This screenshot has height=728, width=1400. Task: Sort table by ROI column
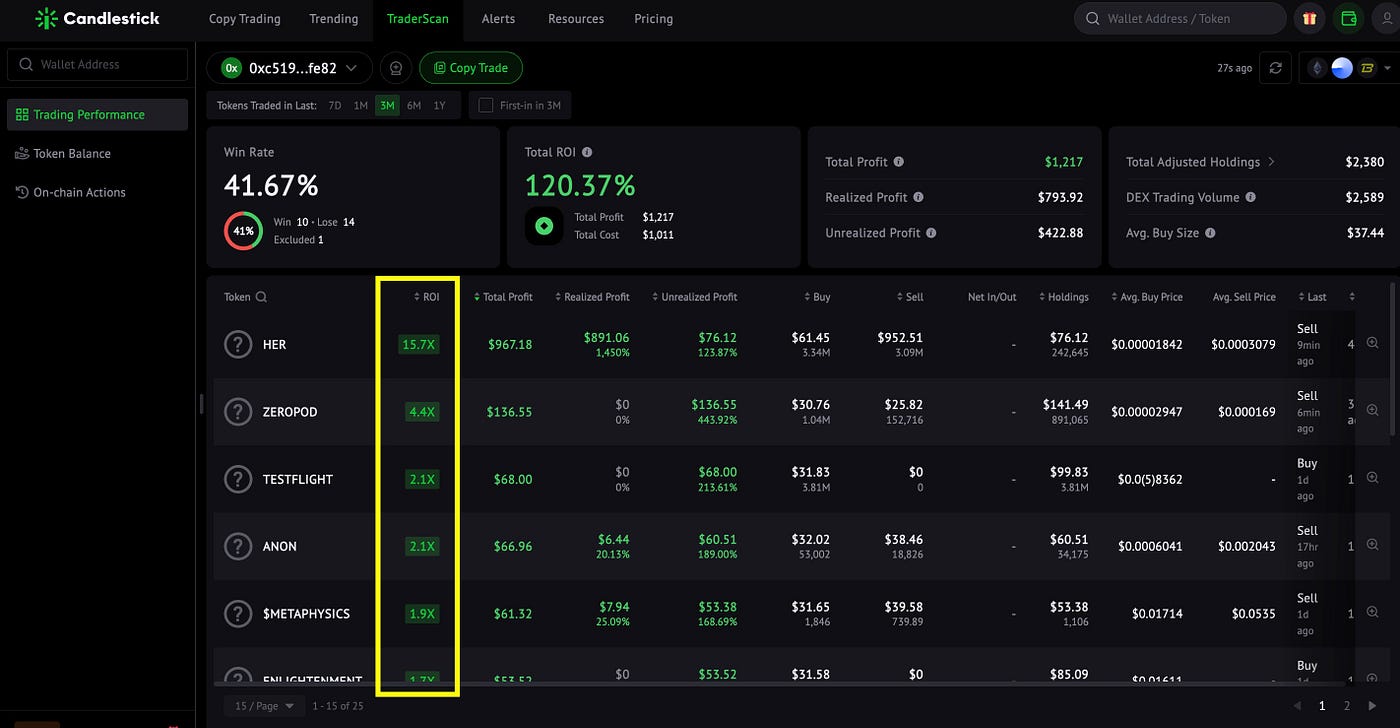427,297
